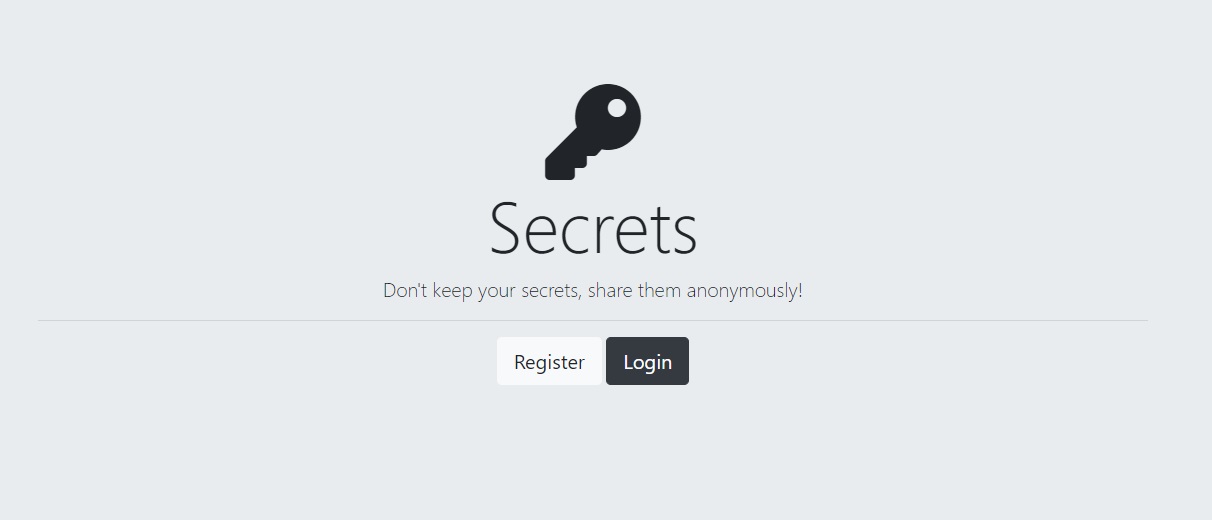Click the horizontal divider line below tagline
The height and width of the screenshot is (520, 1212).
[593, 320]
